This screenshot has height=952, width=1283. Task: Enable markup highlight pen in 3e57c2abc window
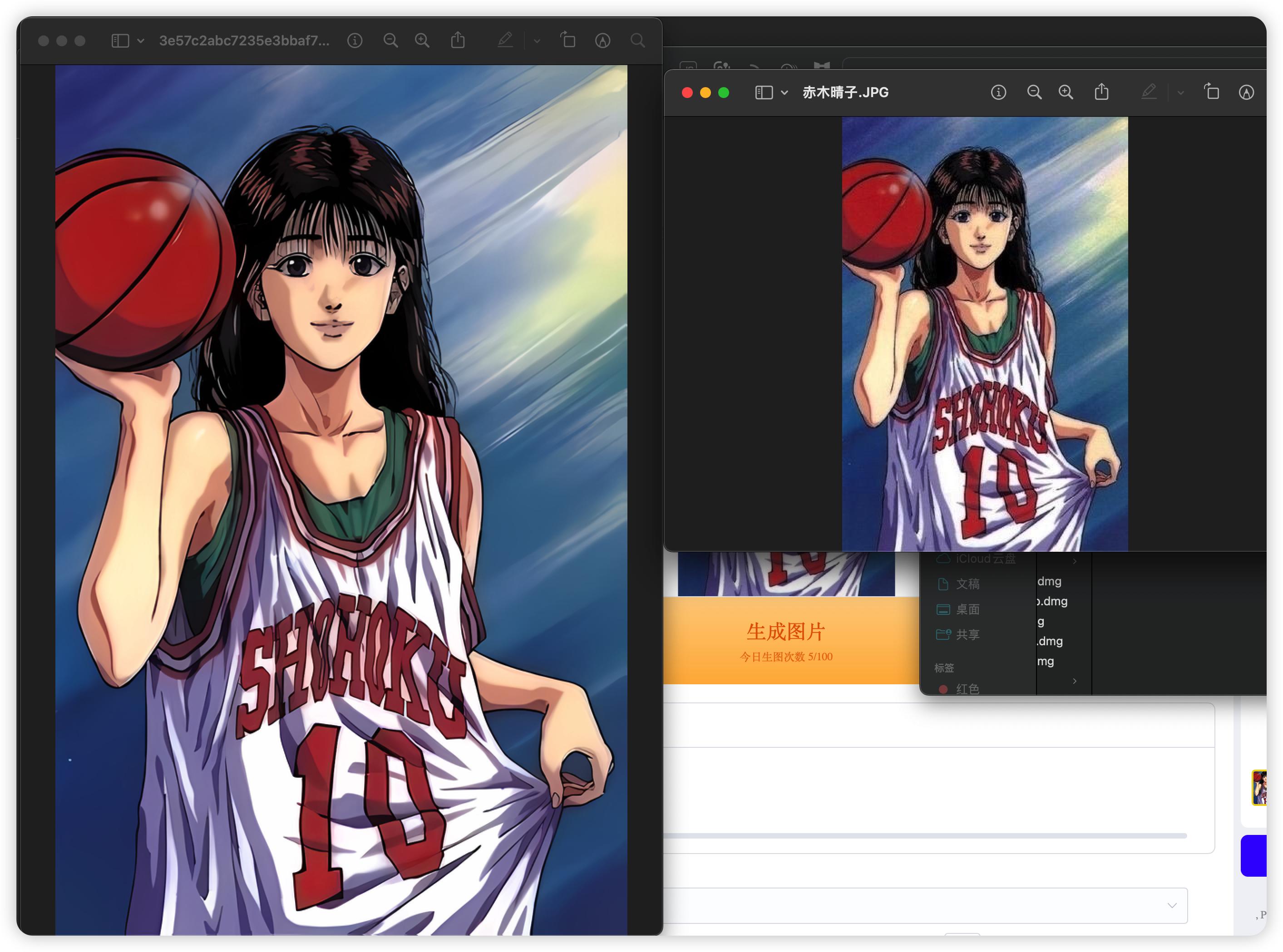point(506,40)
